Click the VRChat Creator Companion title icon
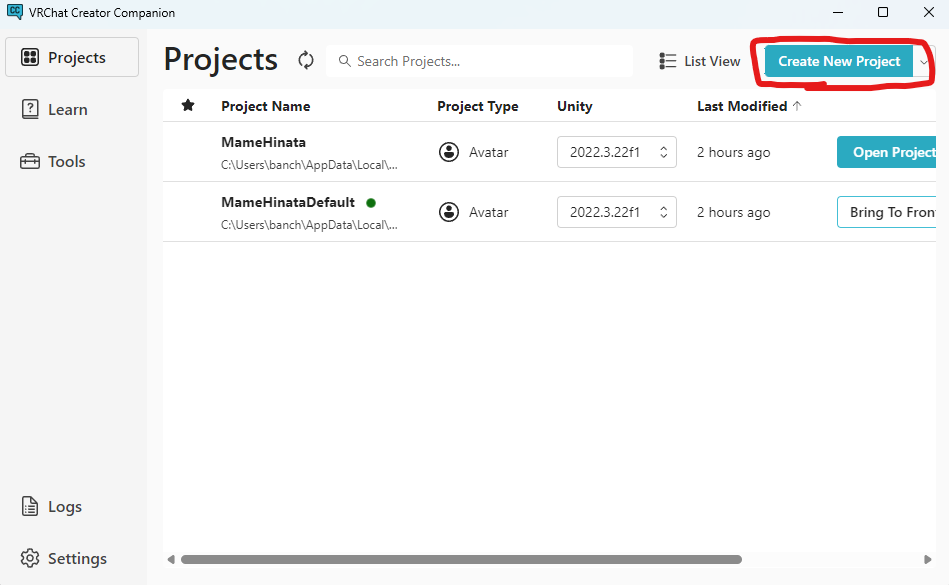Image resolution: width=949 pixels, height=585 pixels. click(14, 12)
